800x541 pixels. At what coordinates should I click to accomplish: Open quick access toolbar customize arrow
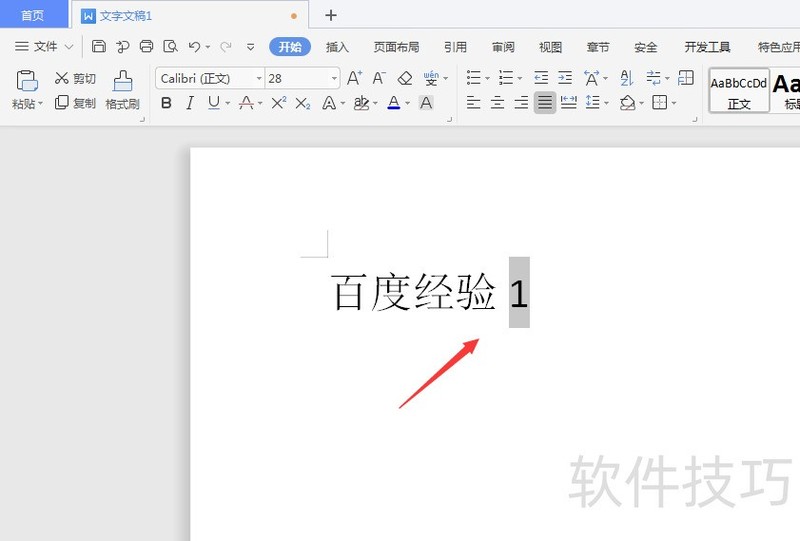pos(250,47)
